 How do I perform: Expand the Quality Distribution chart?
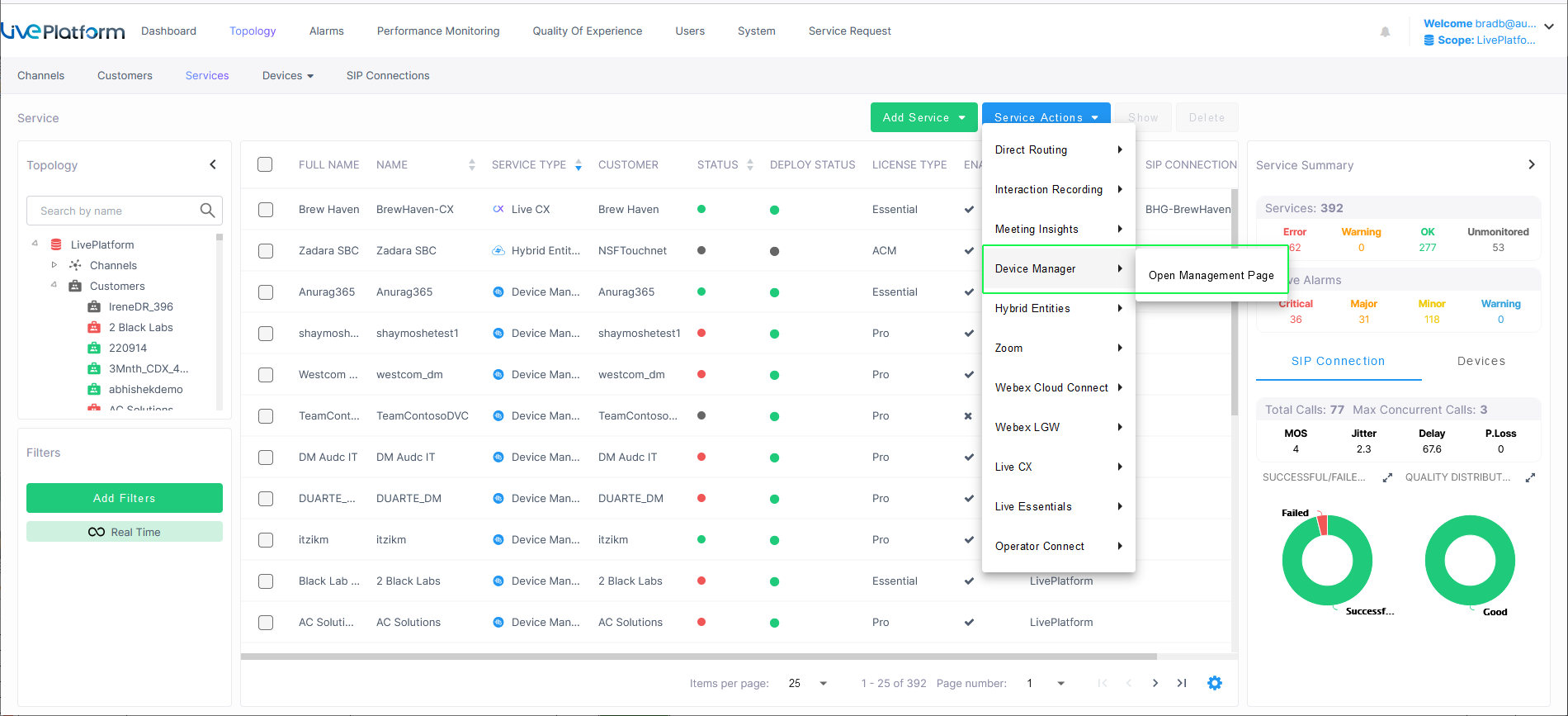pyautogui.click(x=1530, y=477)
